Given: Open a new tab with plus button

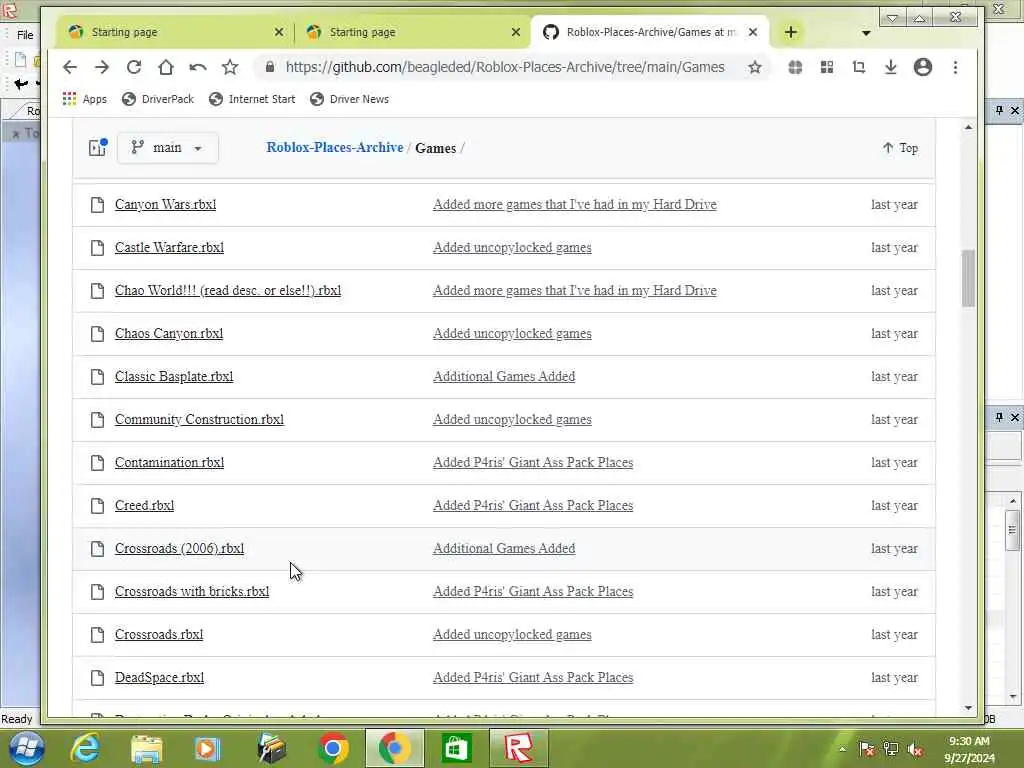Looking at the screenshot, I should [x=790, y=32].
